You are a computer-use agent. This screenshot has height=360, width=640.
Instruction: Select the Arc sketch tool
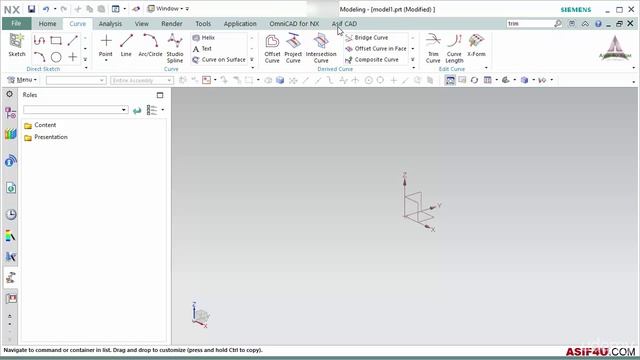tap(39, 57)
